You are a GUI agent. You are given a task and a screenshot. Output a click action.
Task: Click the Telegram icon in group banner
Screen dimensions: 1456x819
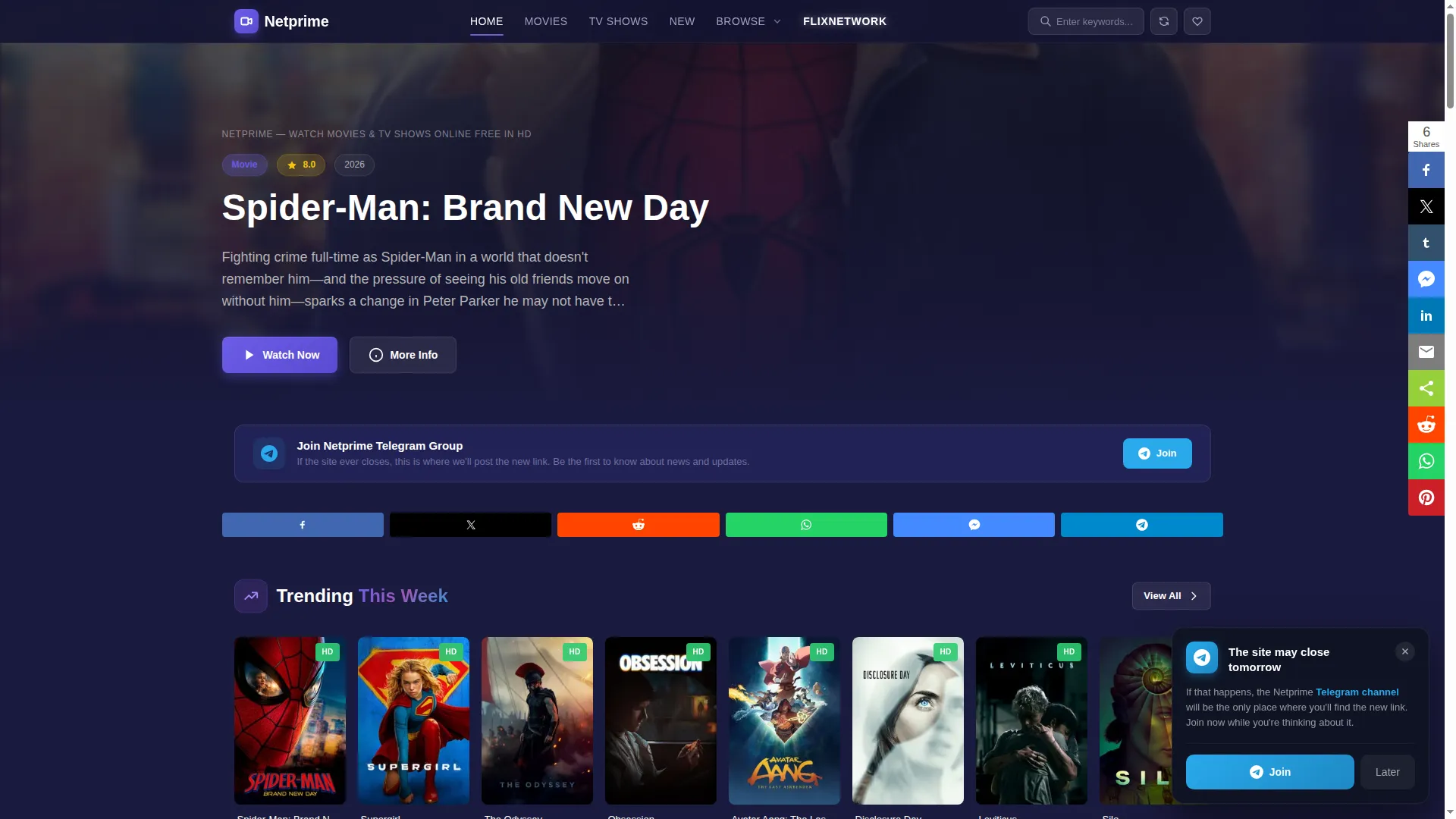click(269, 453)
